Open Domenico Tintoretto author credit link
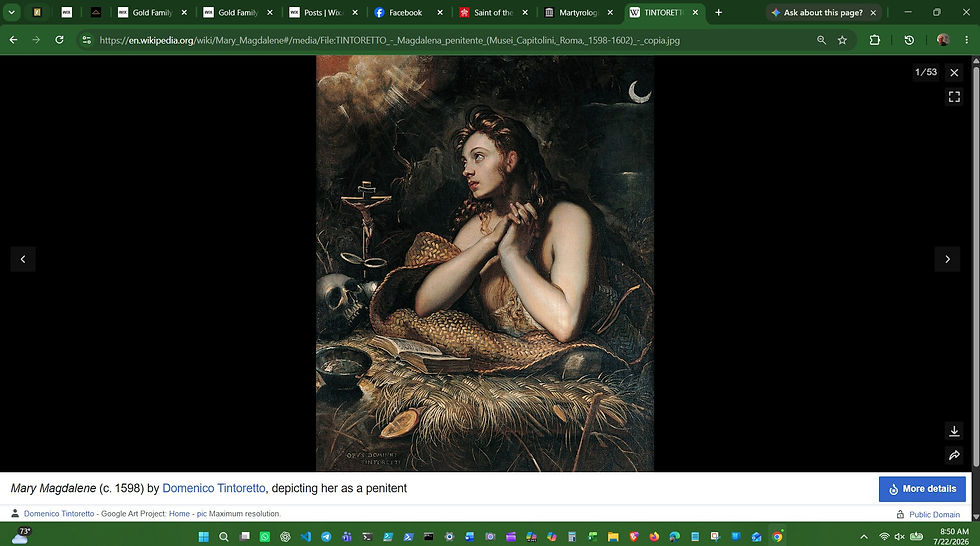The image size is (980, 546). 59,514
